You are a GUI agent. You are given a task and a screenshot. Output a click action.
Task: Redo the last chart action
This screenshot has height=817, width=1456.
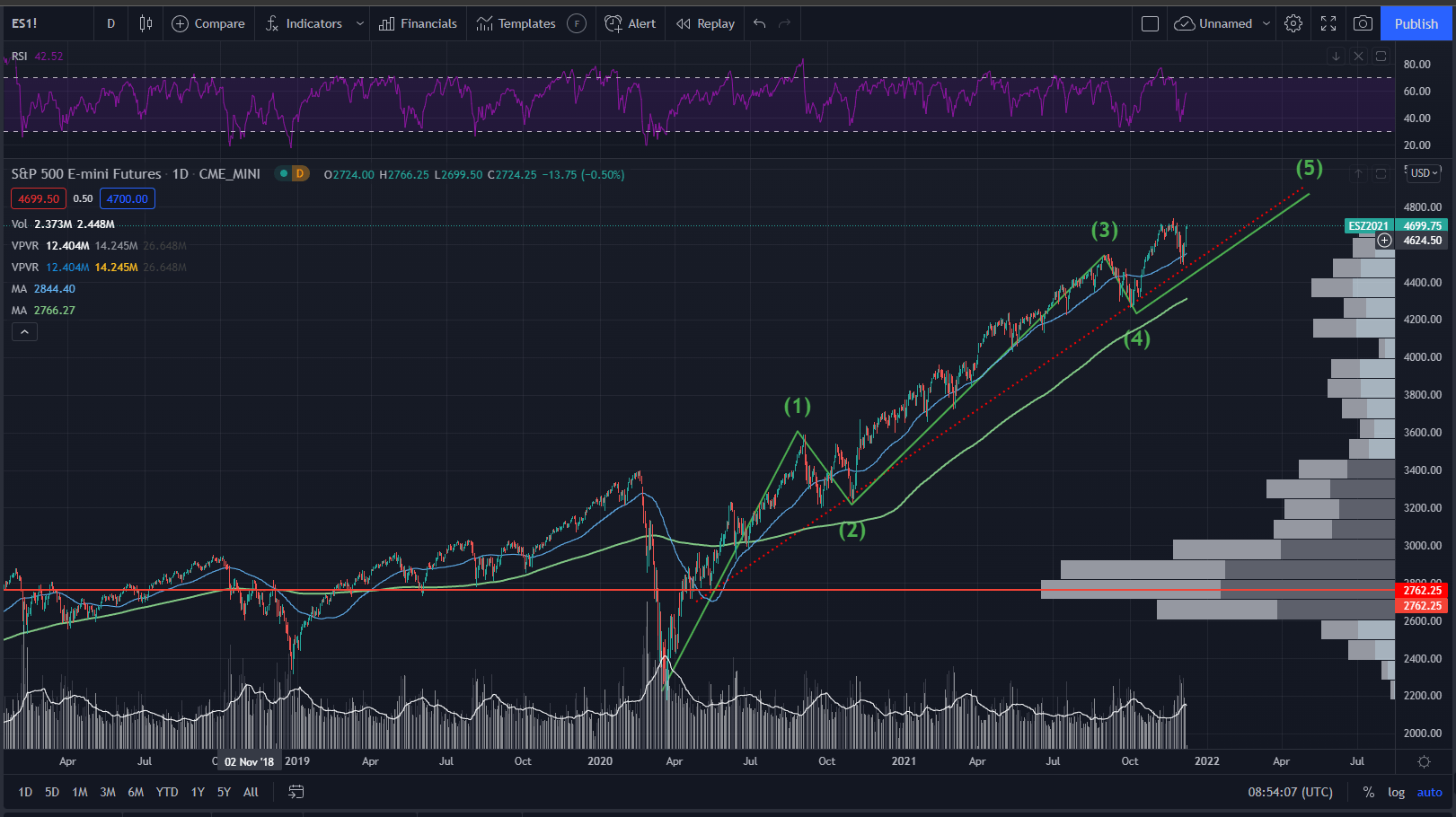point(785,23)
